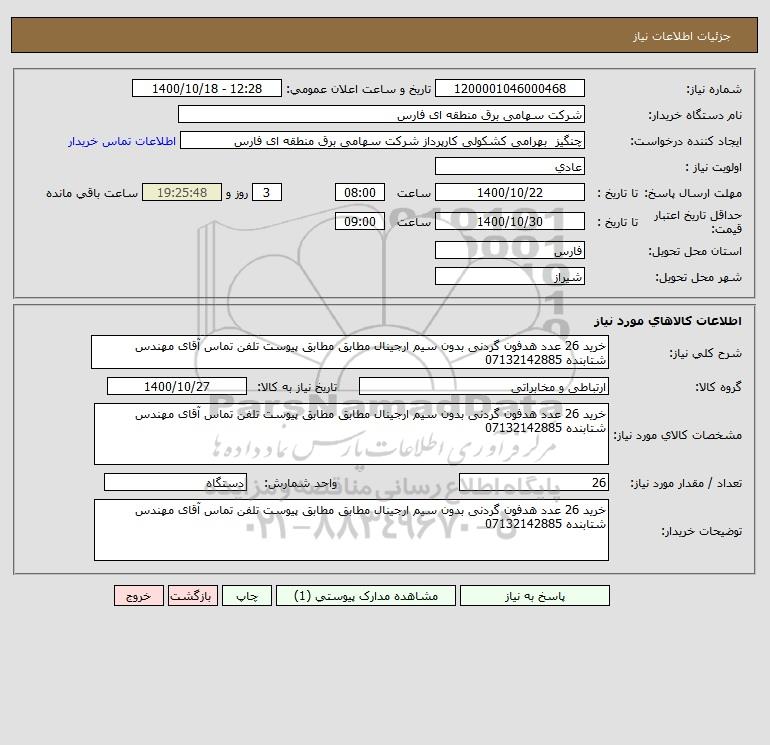
Task: Click the شهر محل تحویل label
Action: pos(698,277)
